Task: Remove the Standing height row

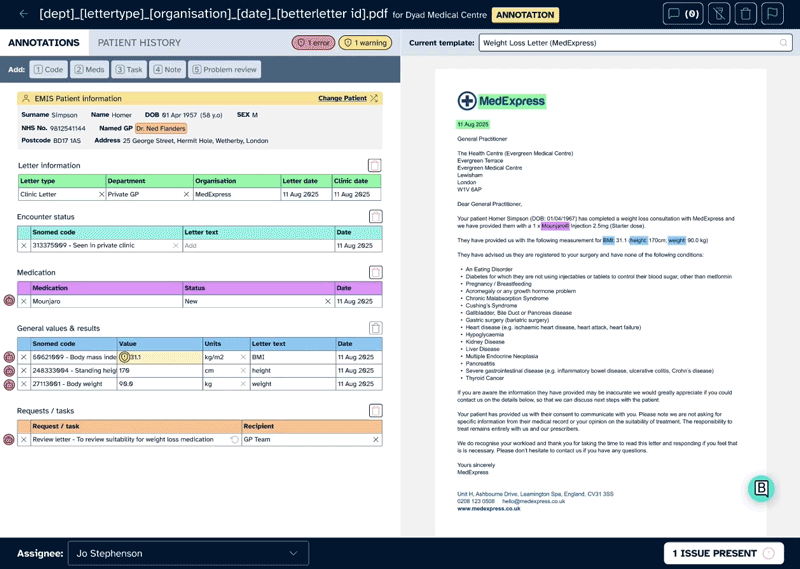Action: (x=23, y=370)
